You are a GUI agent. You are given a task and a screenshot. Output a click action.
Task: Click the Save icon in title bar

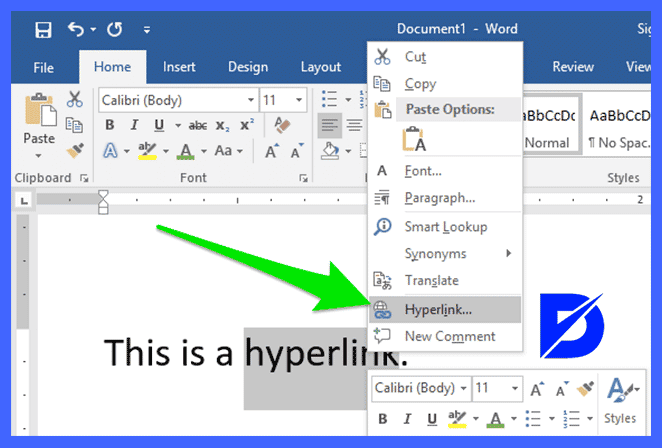click(x=43, y=30)
